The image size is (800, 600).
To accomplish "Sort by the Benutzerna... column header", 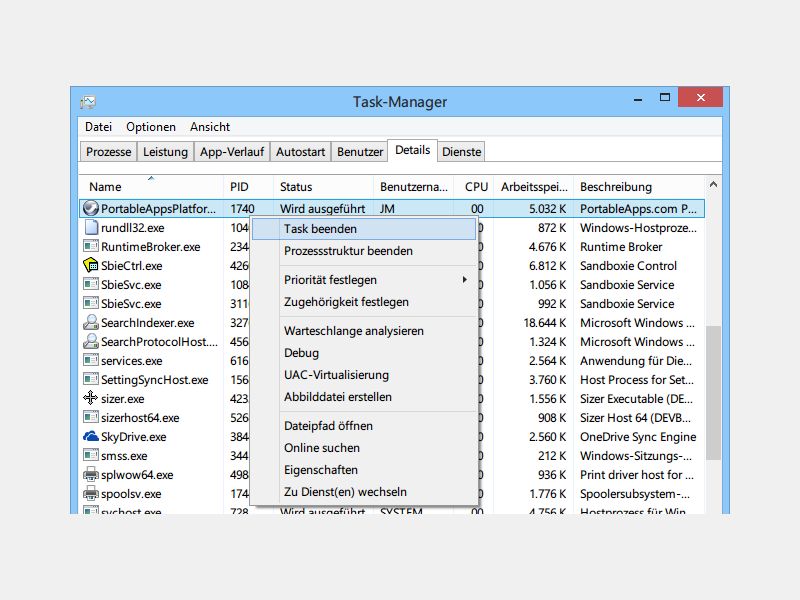I will click(413, 187).
